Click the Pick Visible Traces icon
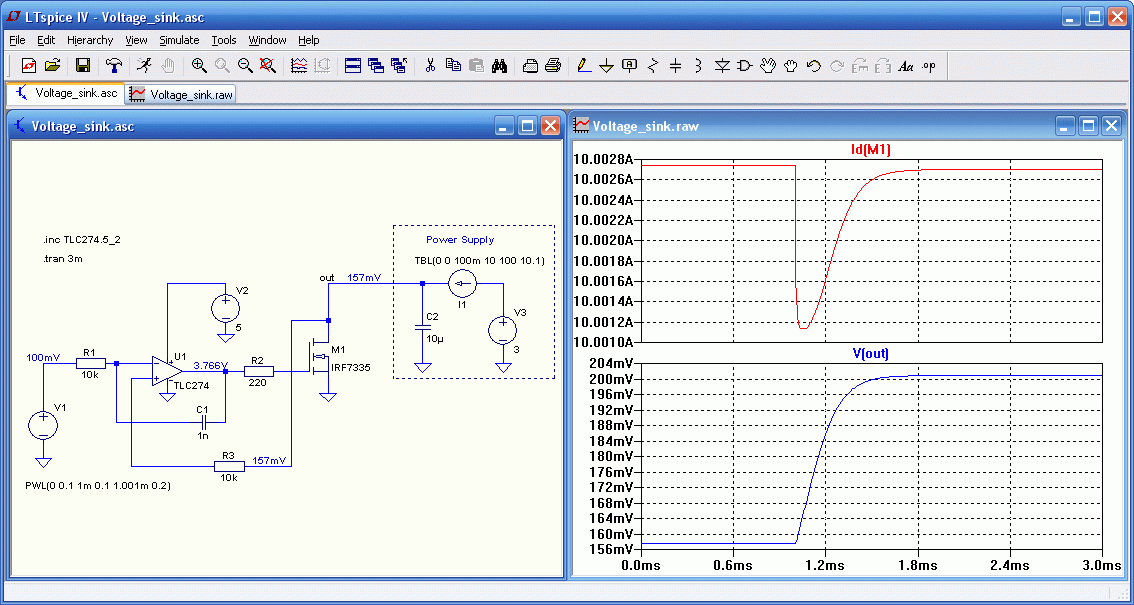This screenshot has height=605, width=1134. 299,66
